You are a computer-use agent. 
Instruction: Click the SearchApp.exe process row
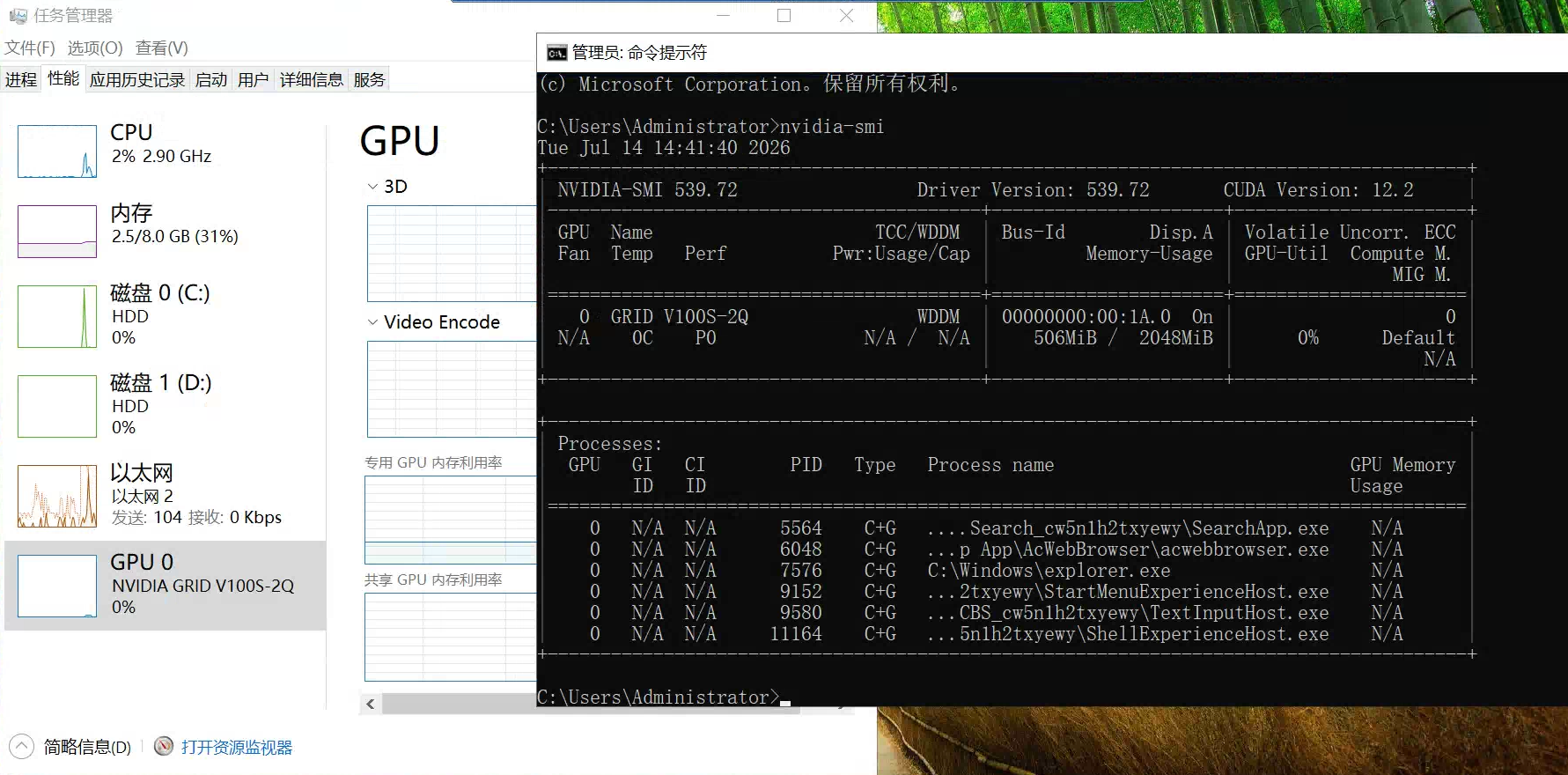click(x=998, y=528)
